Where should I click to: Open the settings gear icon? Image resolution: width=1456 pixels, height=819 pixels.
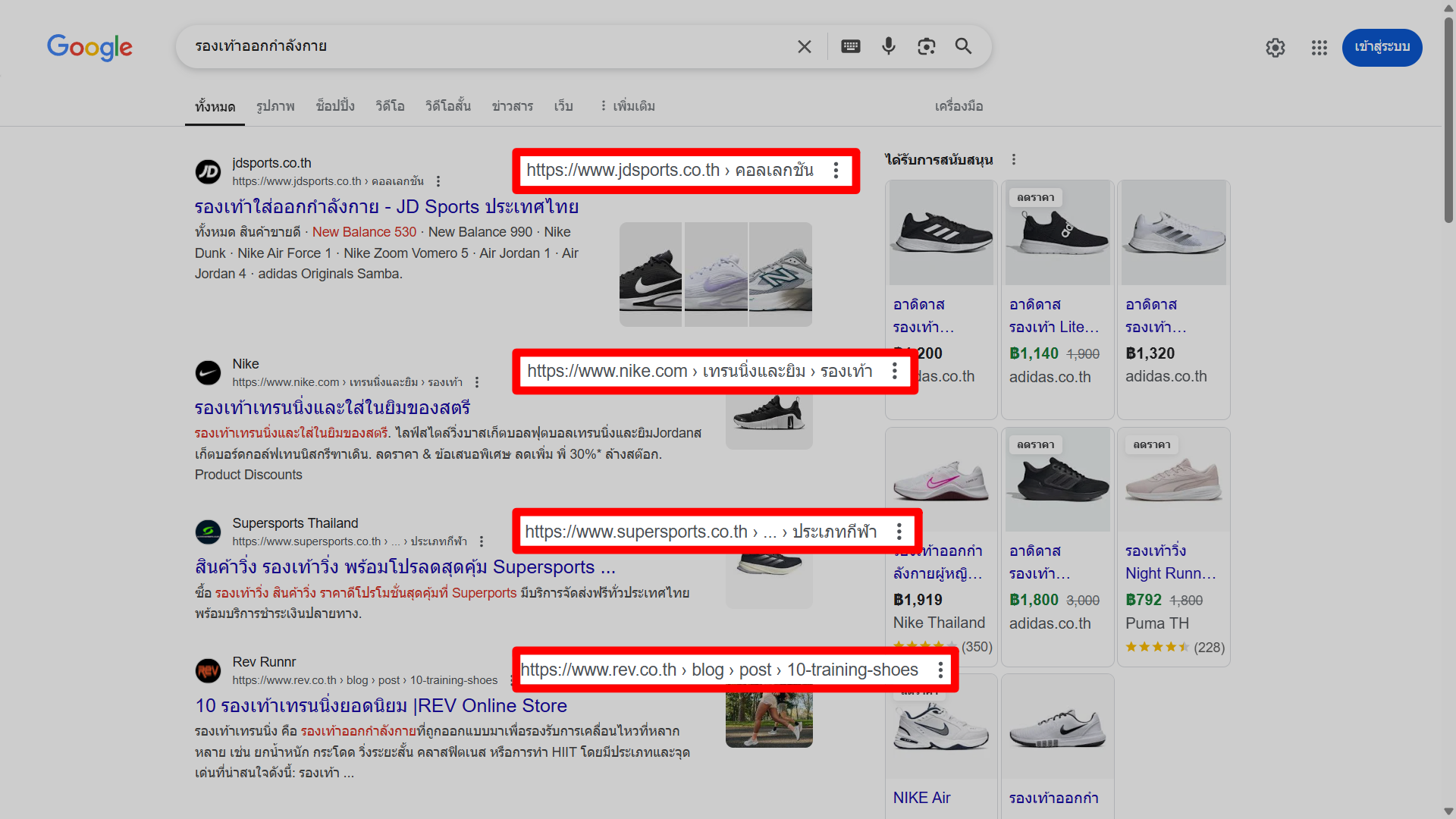point(1276,48)
